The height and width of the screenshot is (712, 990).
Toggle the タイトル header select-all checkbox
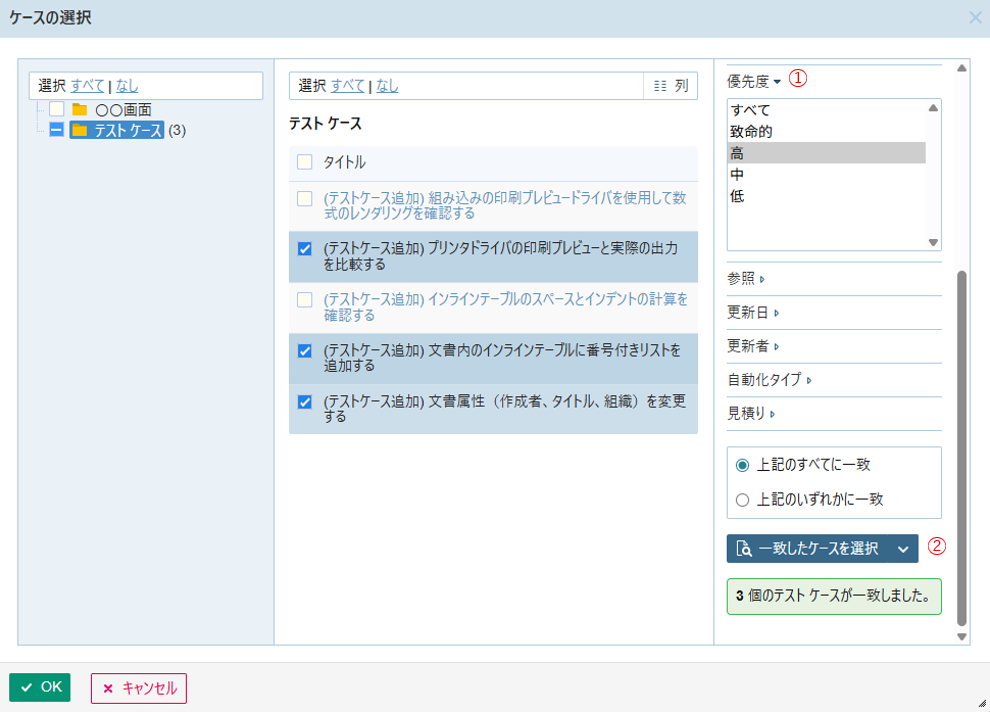[x=305, y=162]
